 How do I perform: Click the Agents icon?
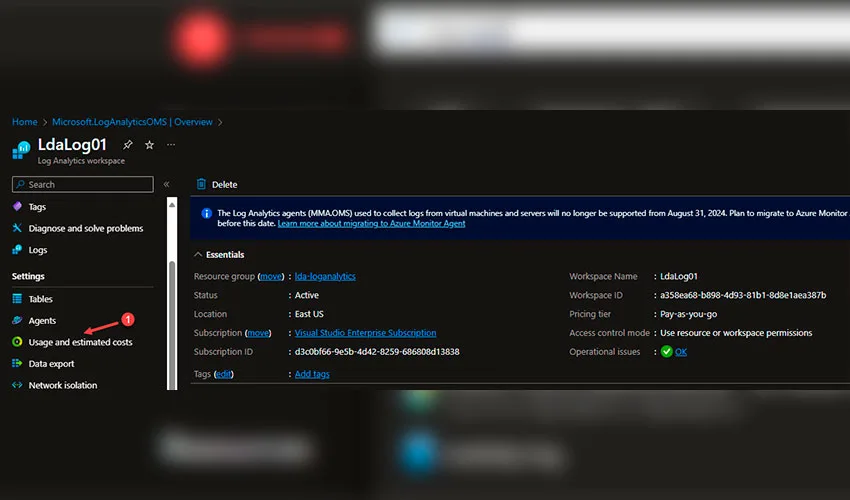(17, 320)
